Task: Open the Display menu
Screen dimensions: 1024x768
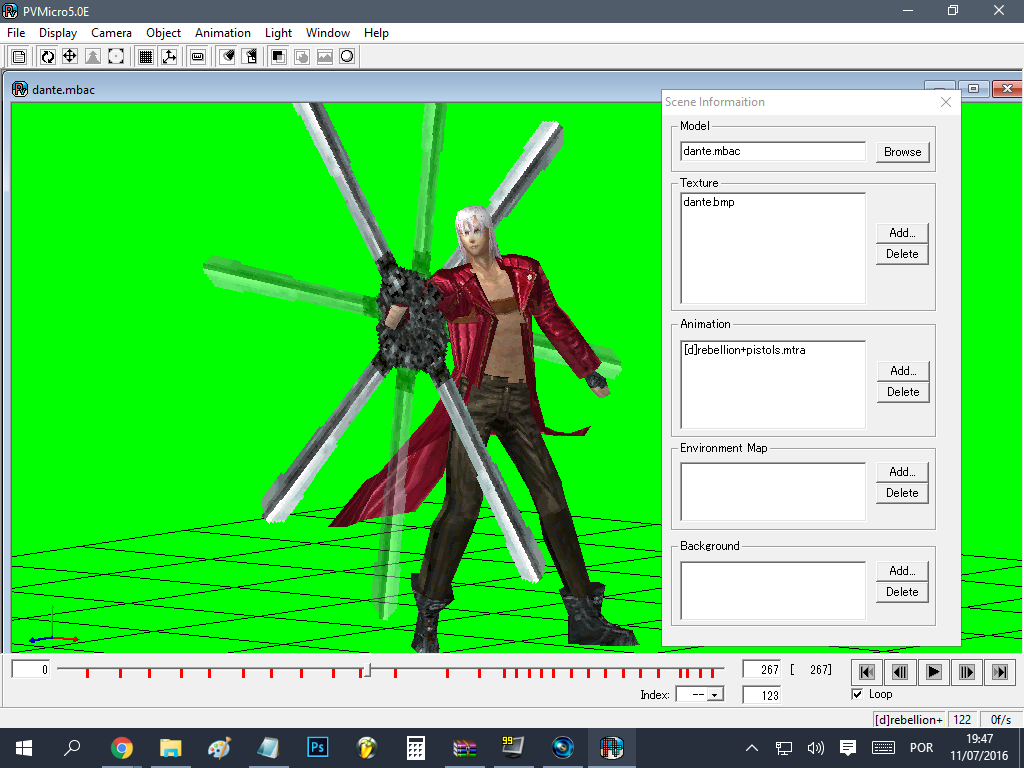Action: [57, 33]
